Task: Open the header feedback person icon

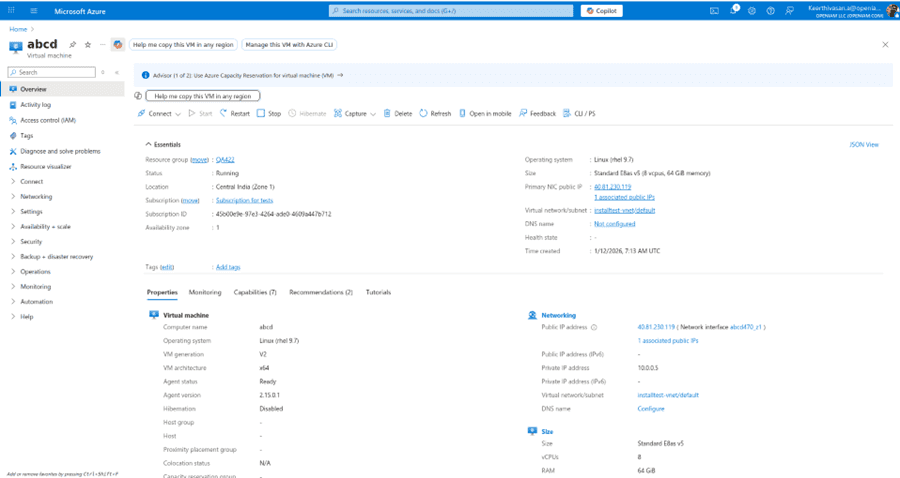Action: point(790,11)
